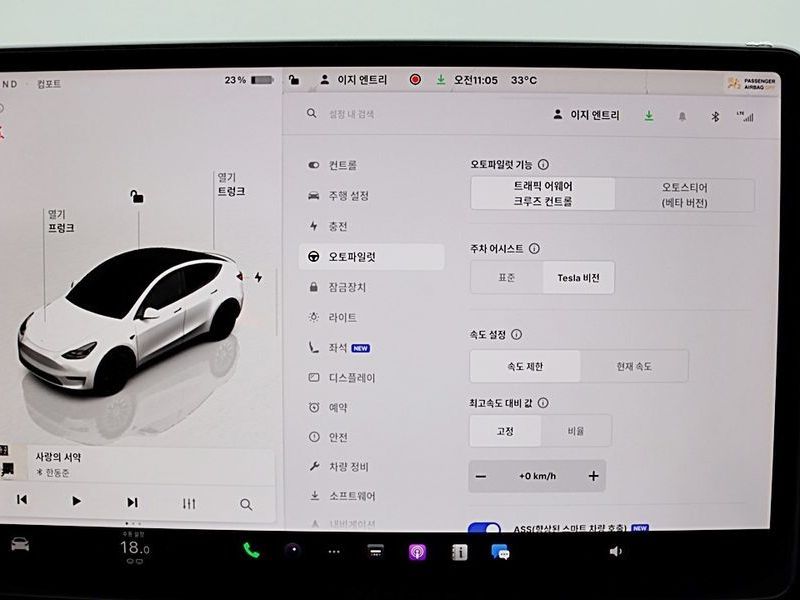Show info for 속도 설정
Viewport: 800px width, 600px height.
tap(516, 335)
